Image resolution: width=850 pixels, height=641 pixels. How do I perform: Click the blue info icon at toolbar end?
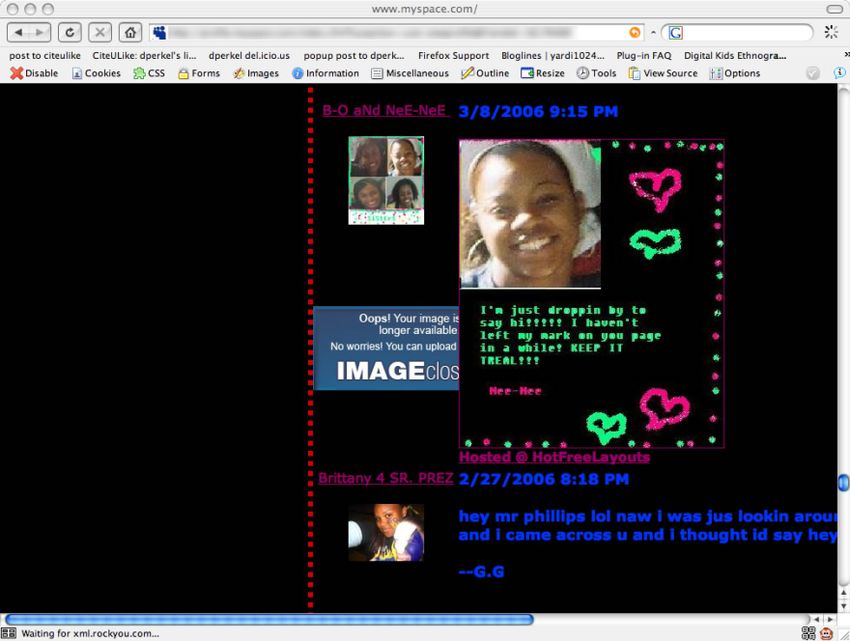[x=839, y=73]
